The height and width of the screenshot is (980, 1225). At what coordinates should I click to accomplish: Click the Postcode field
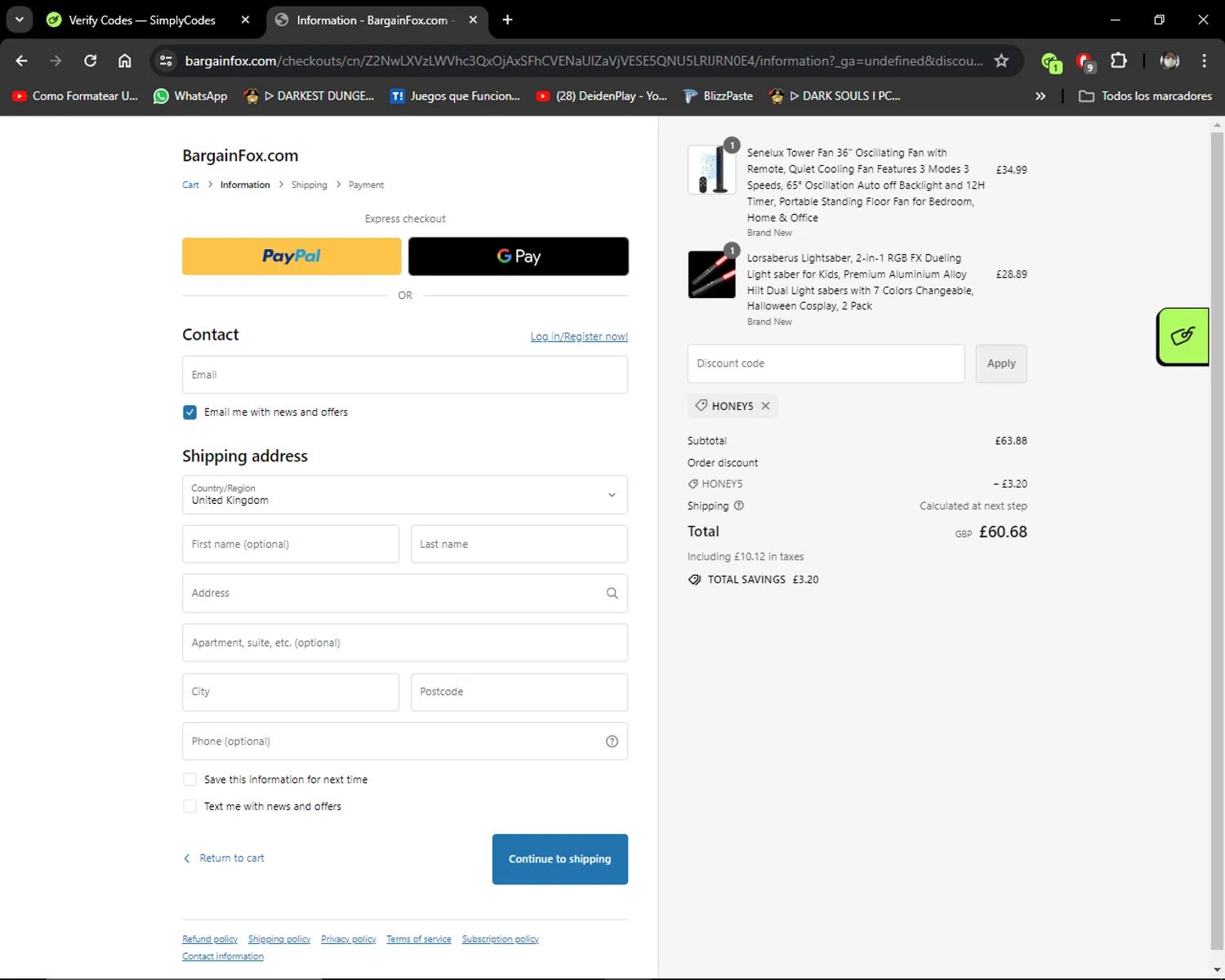519,692
